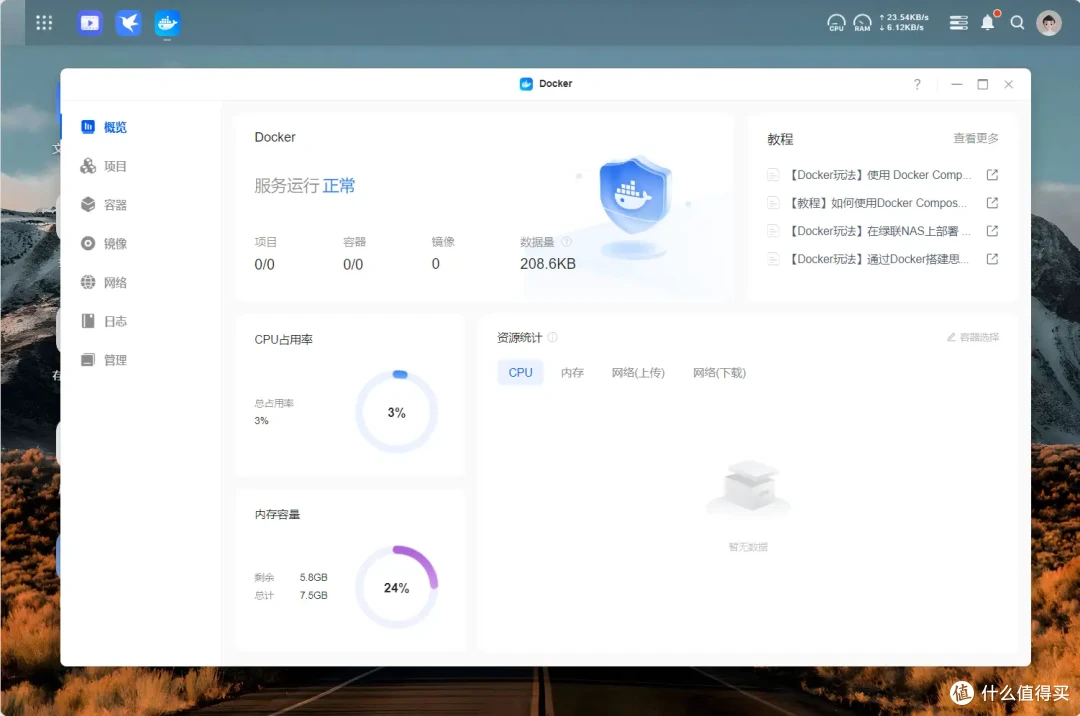Screen dimensions: 1080x716
Task: Click the 5.8GB remaining memory value
Action: pos(313,577)
